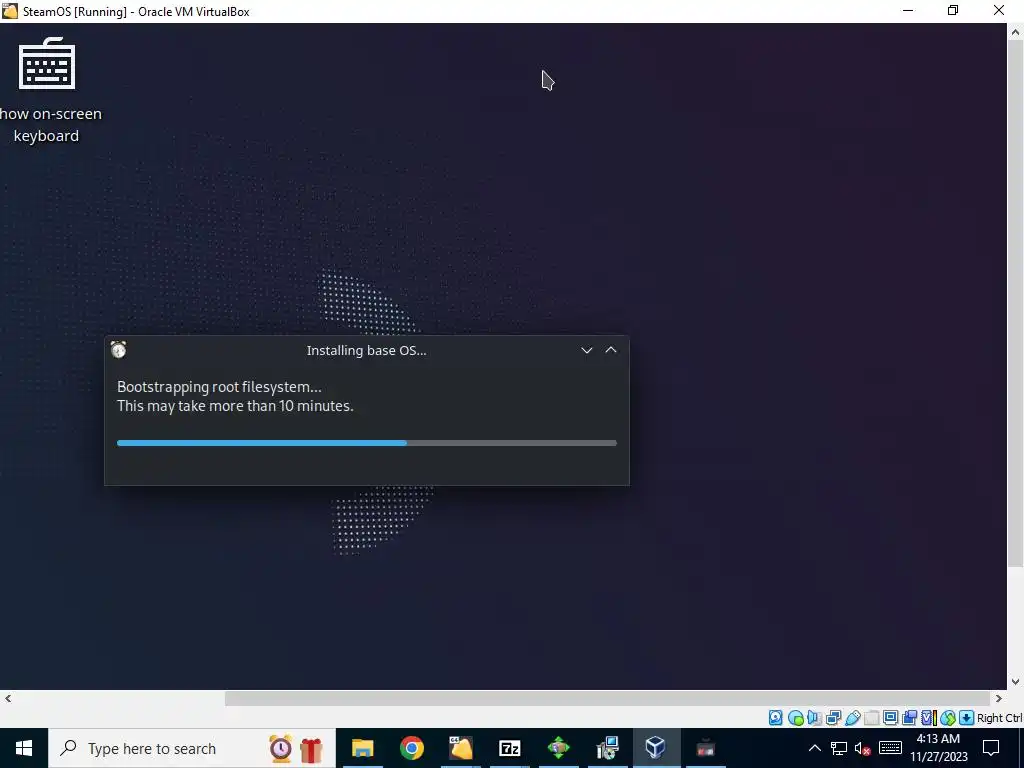Open the green arrows app in taskbar
This screenshot has width=1024, height=768.
[558, 748]
